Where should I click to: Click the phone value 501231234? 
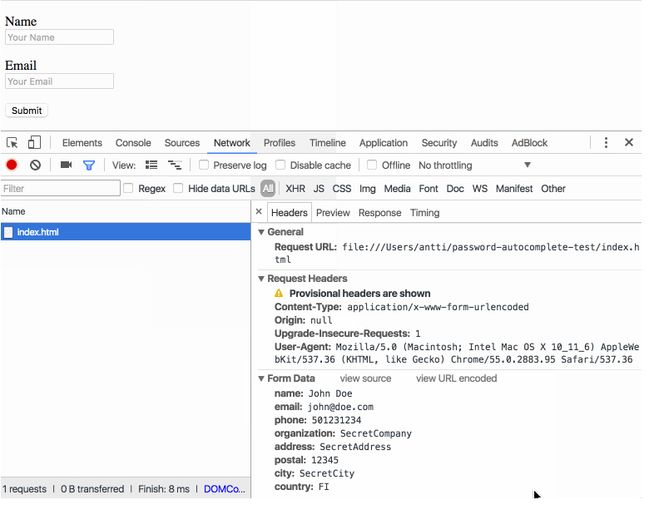336,420
